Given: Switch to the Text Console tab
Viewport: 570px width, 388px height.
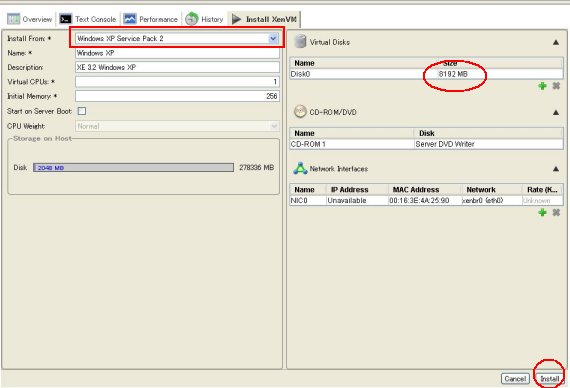Looking at the screenshot, I should click(x=88, y=19).
